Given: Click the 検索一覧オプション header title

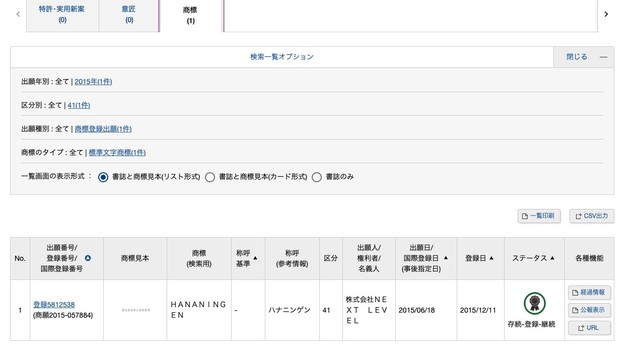Looking at the screenshot, I should (x=282, y=57).
